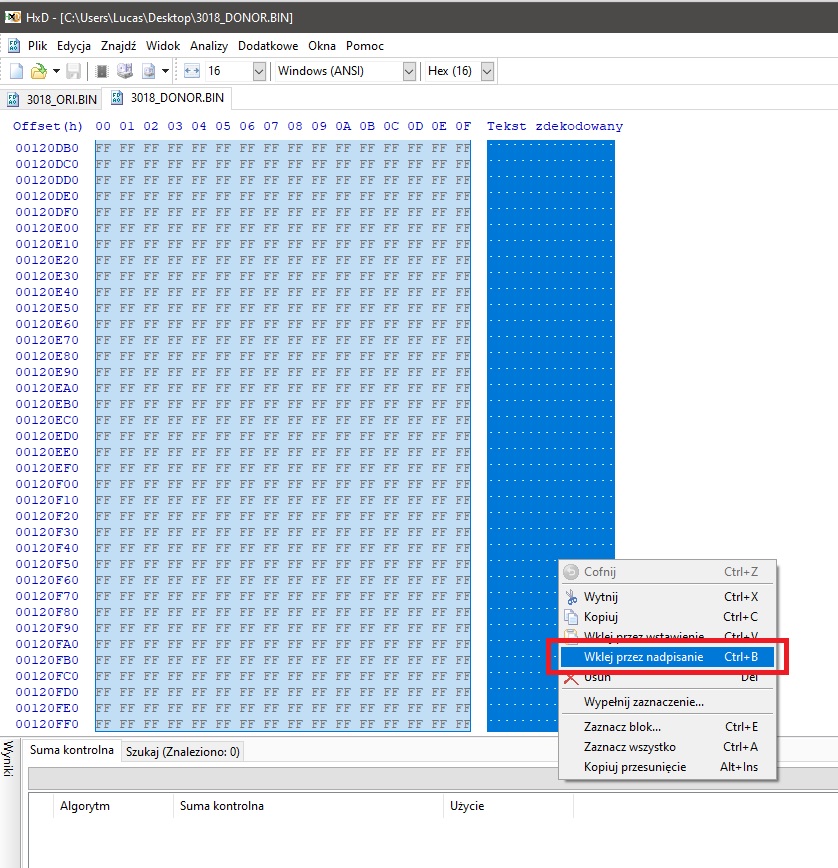Expand the arrow next to the disk image icon
This screenshot has width=838, height=868.
165,71
